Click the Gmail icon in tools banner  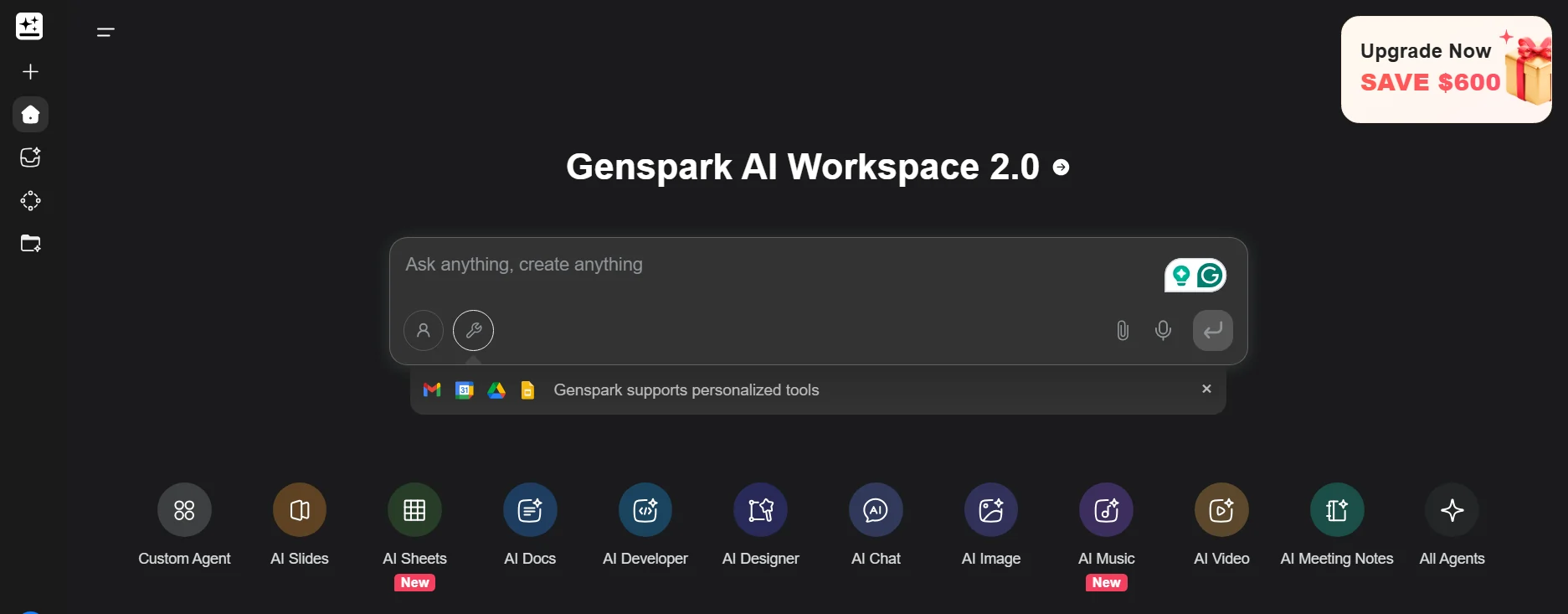[432, 390]
